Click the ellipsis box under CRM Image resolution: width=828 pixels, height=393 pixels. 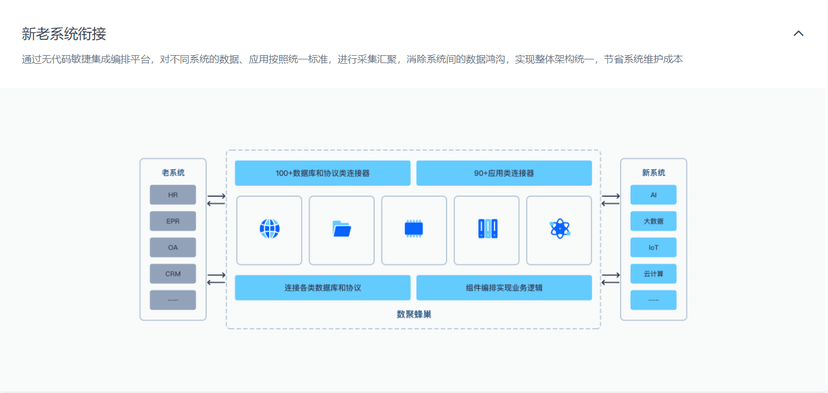click(x=173, y=300)
